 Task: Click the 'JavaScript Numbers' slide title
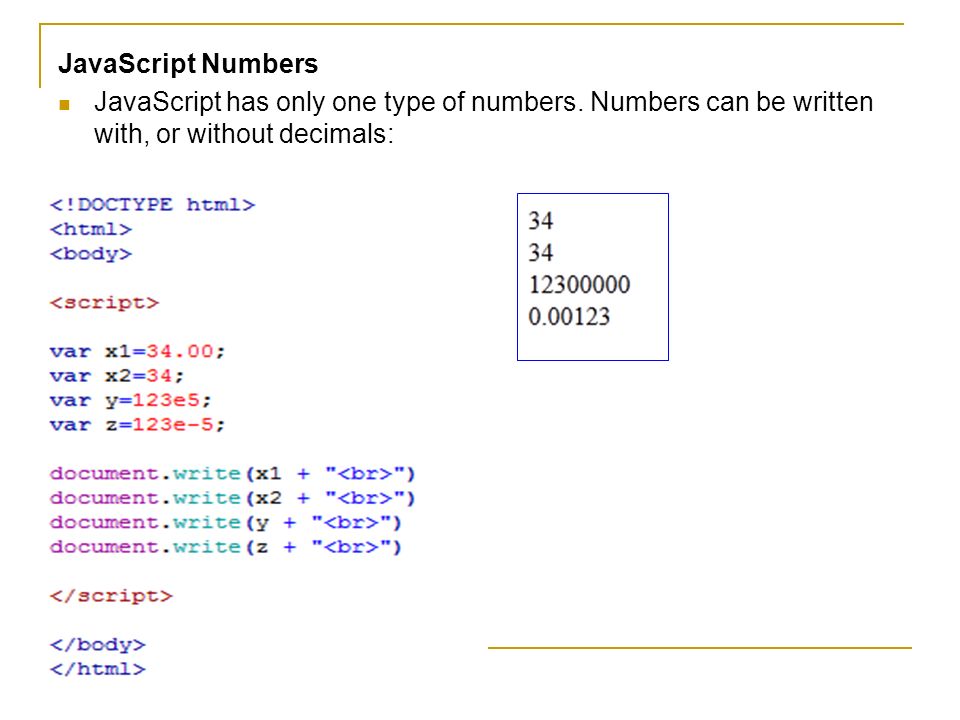188,64
